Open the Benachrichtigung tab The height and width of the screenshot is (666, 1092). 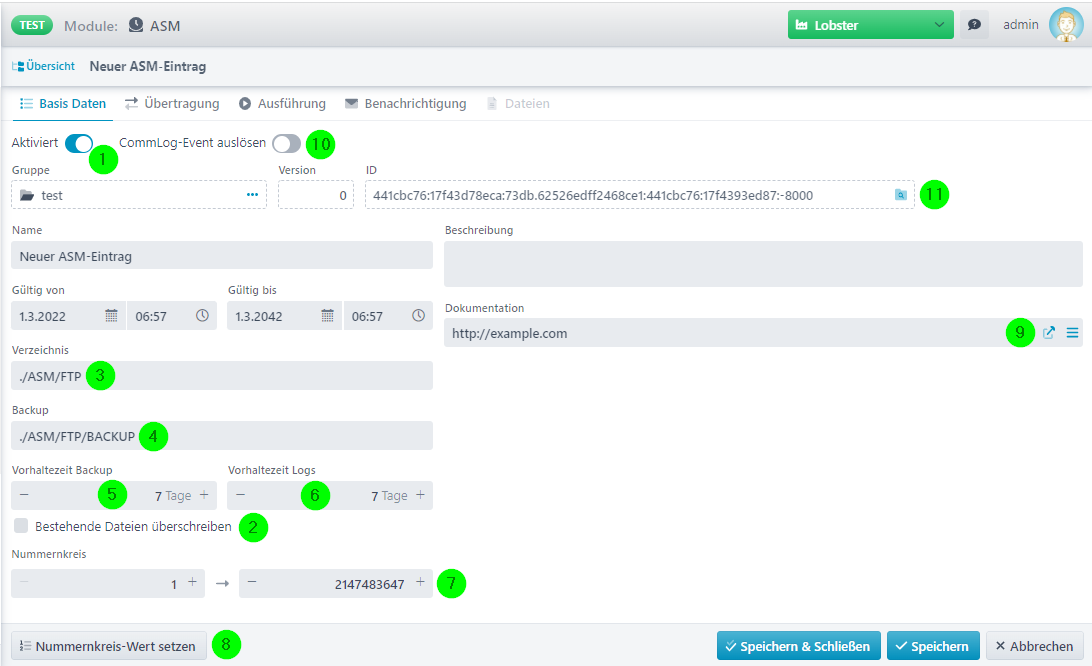(x=405, y=104)
